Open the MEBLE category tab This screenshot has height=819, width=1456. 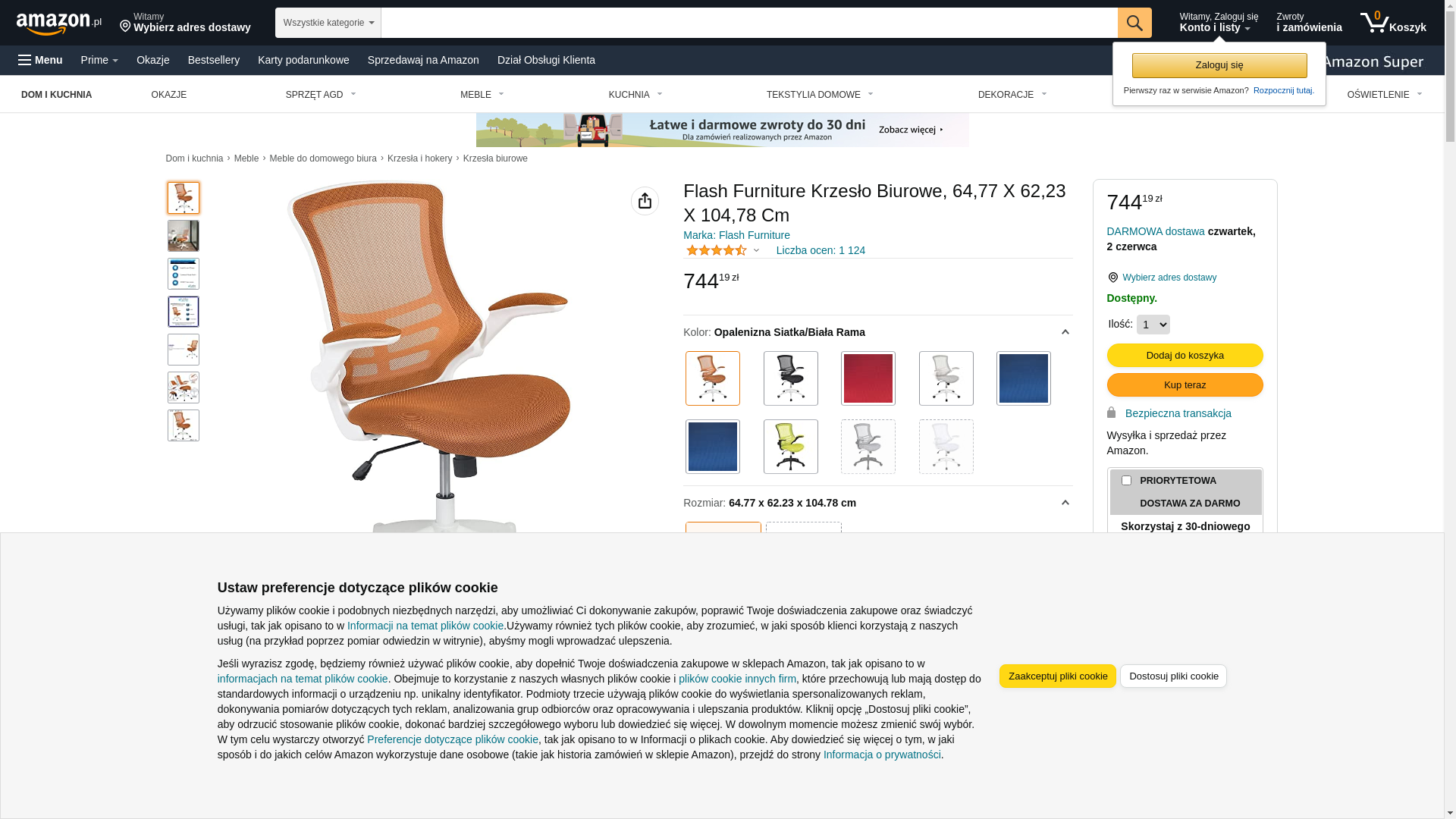(x=482, y=95)
